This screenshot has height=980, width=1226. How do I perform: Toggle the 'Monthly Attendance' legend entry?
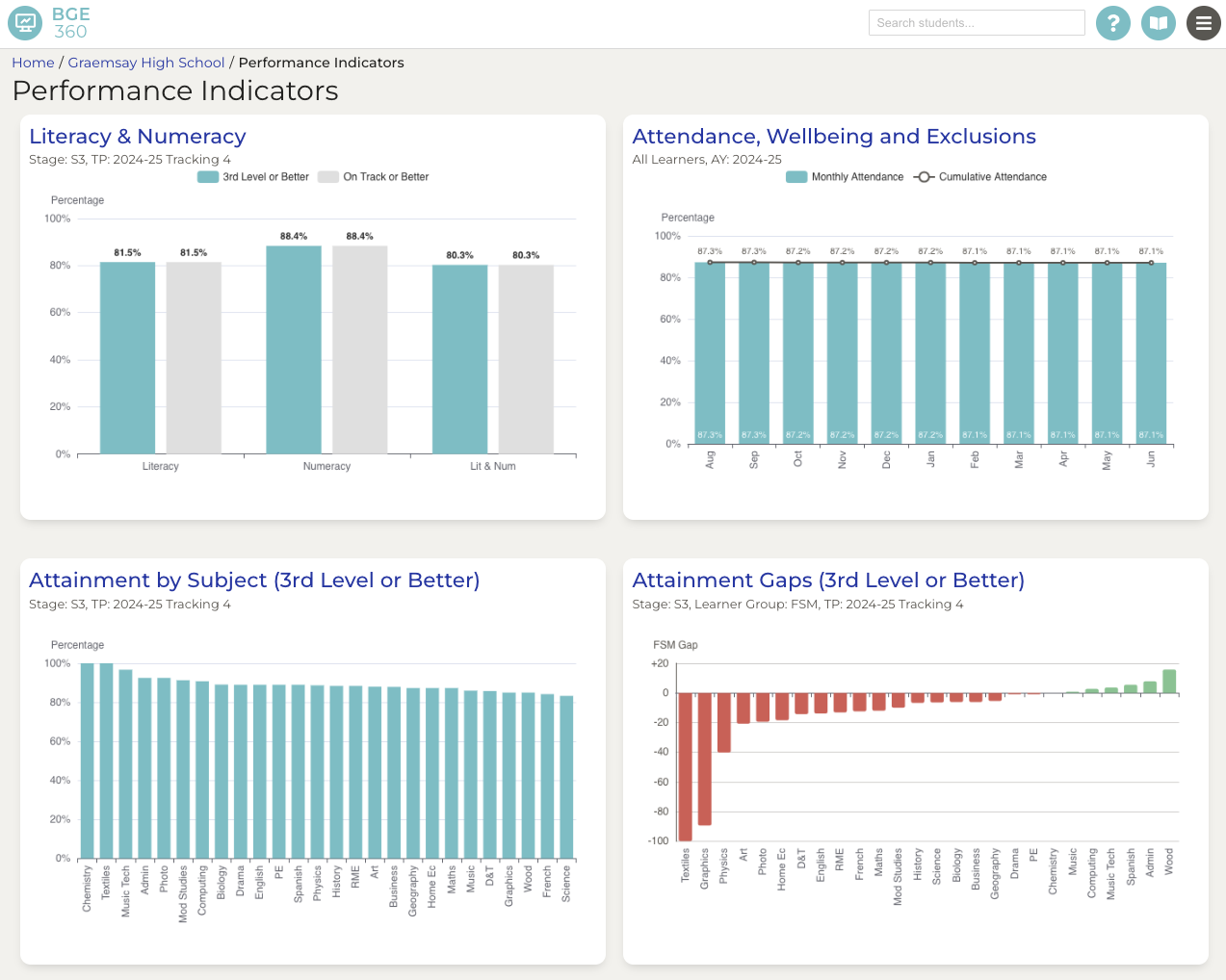click(x=844, y=176)
